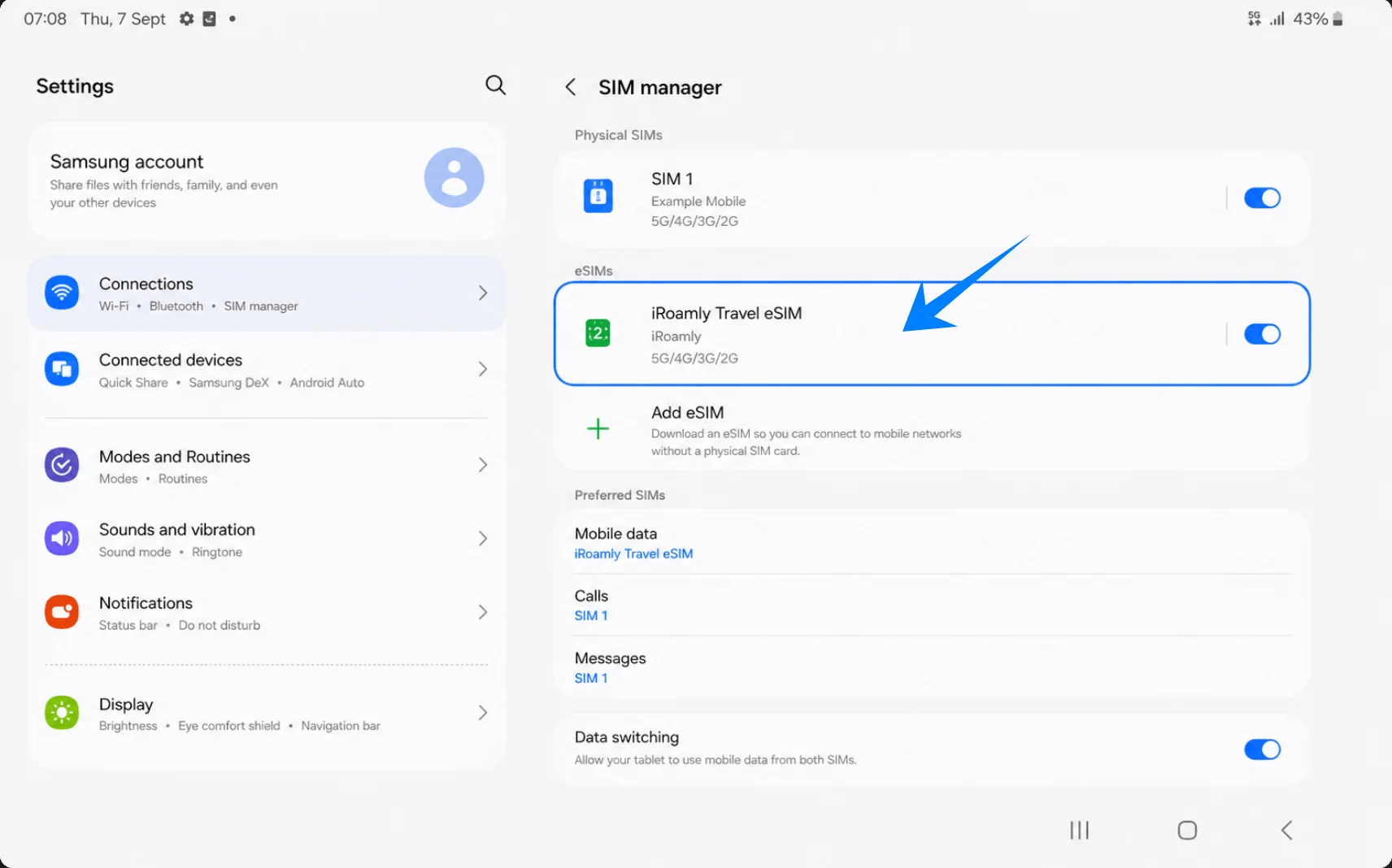Tap 'Data switching' label text

[626, 737]
